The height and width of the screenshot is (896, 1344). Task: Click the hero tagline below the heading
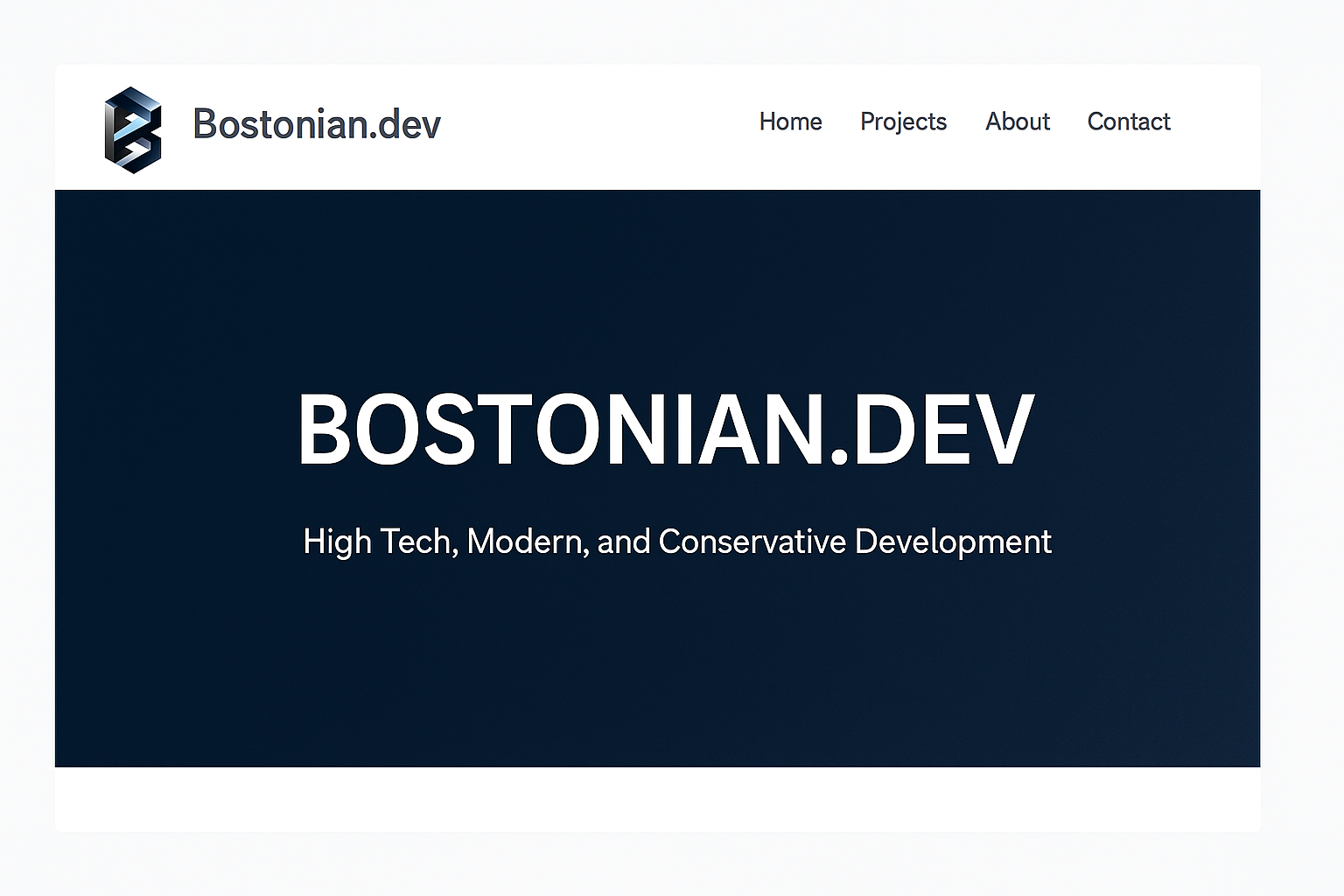(676, 542)
